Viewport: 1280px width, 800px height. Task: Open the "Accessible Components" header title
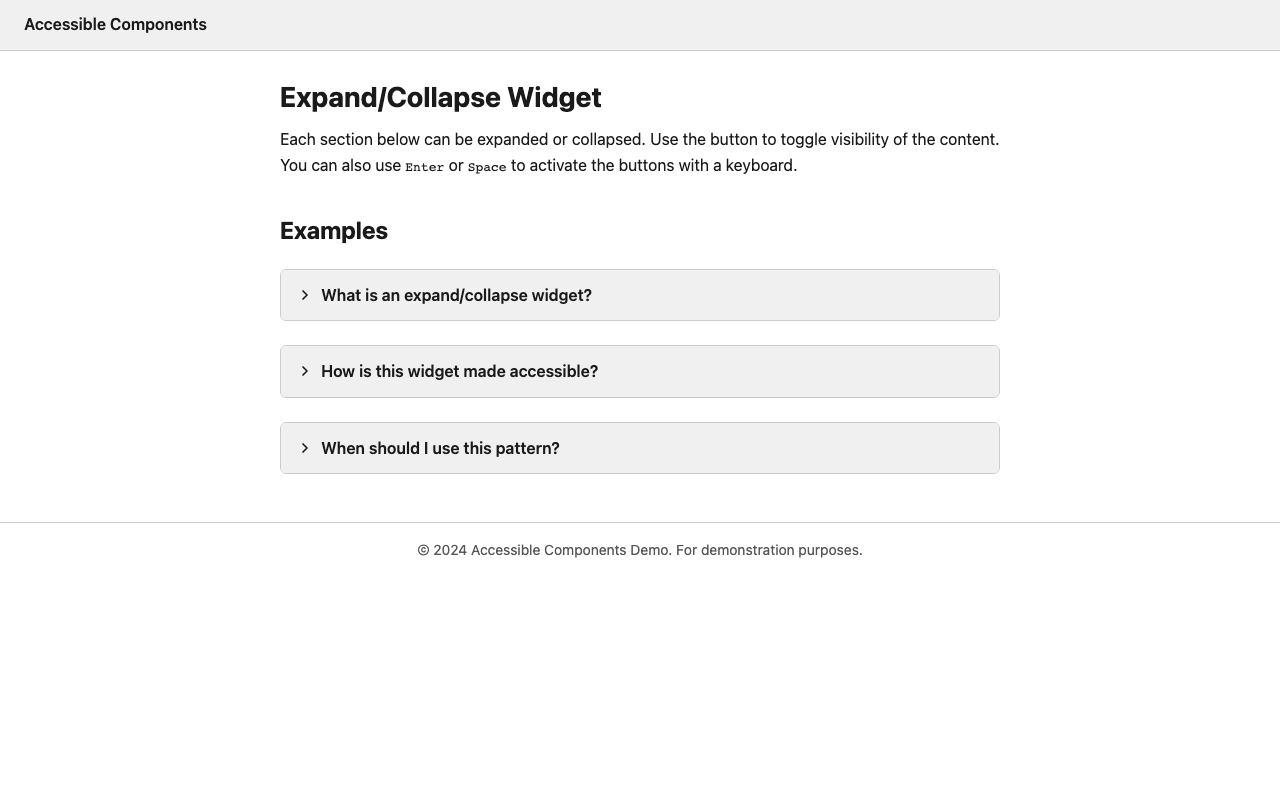tap(115, 24)
